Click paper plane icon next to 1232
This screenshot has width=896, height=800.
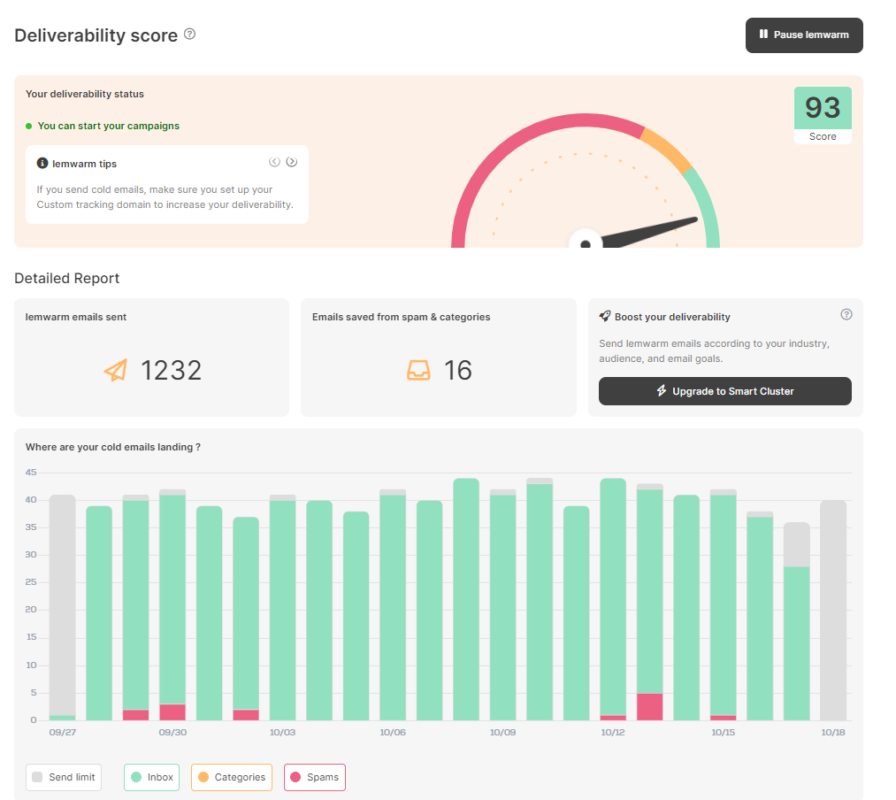(x=116, y=370)
